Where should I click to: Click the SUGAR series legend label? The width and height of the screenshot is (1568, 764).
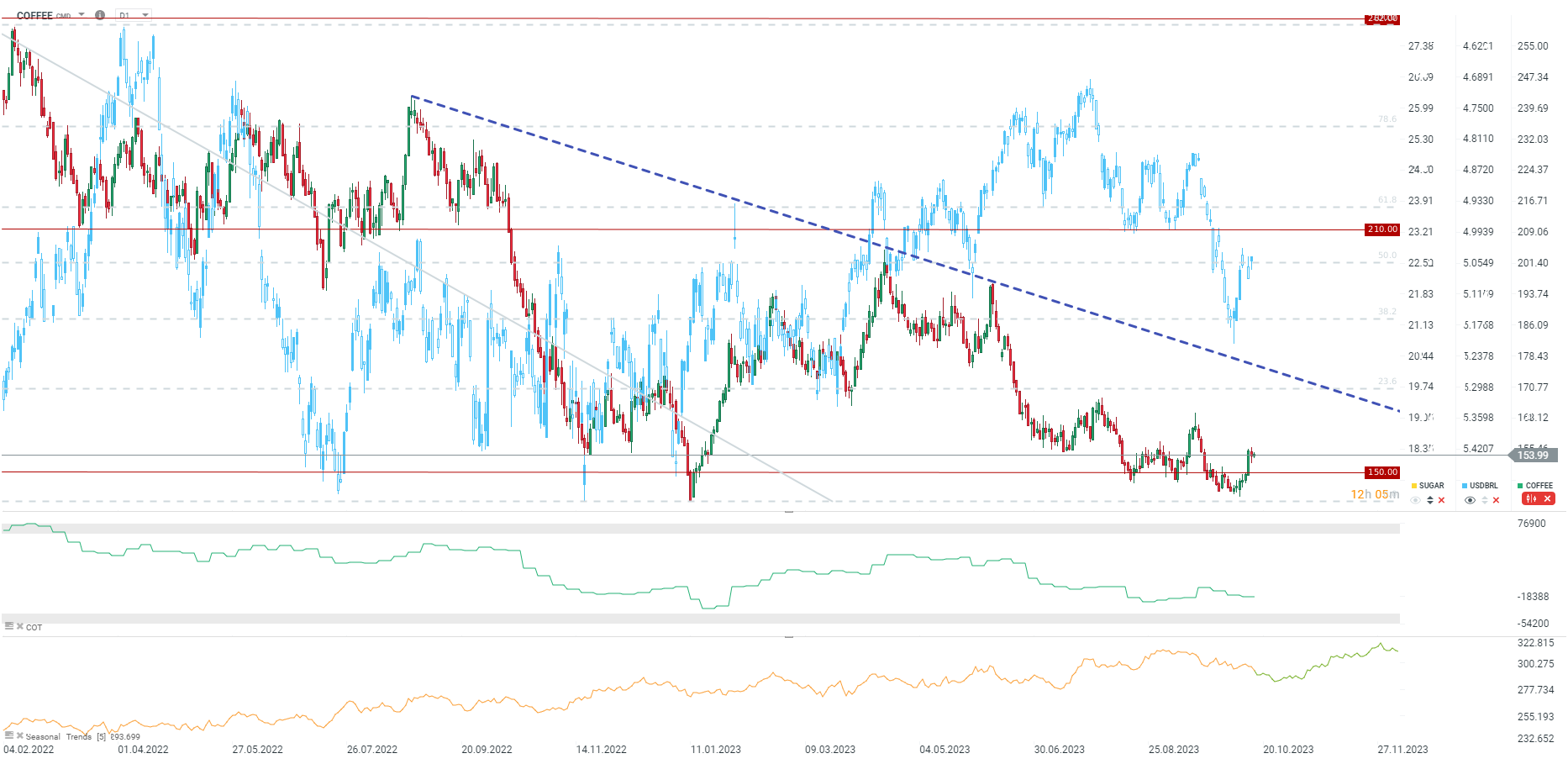point(1432,486)
